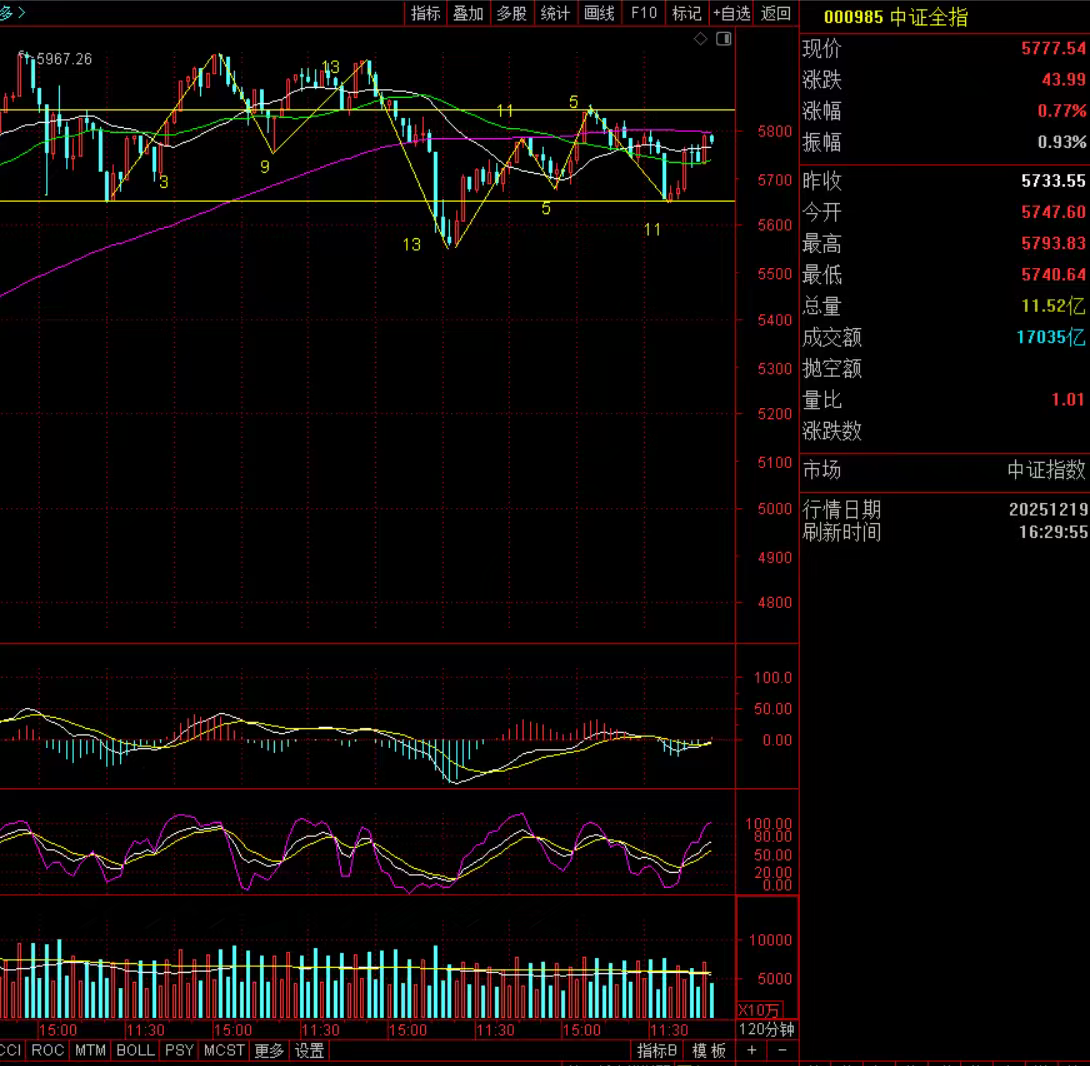Expand 更多 for more indicators
1090x1066 pixels.
coord(269,1050)
